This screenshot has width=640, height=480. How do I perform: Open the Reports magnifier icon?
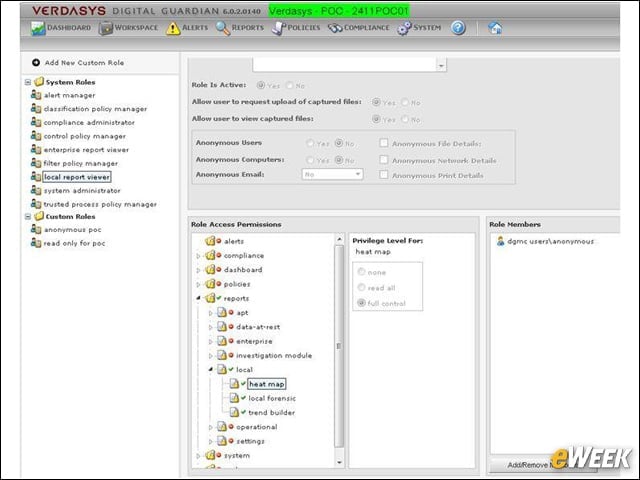[223, 28]
